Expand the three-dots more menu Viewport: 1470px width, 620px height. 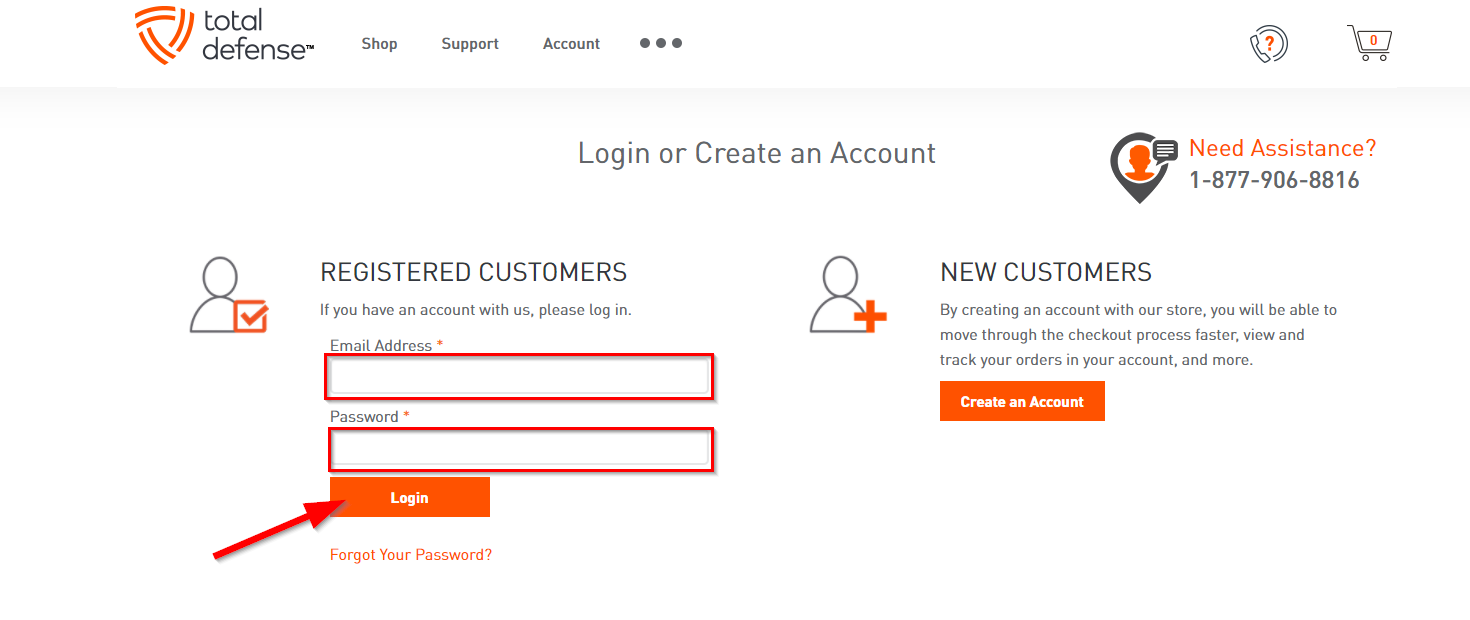pos(661,43)
